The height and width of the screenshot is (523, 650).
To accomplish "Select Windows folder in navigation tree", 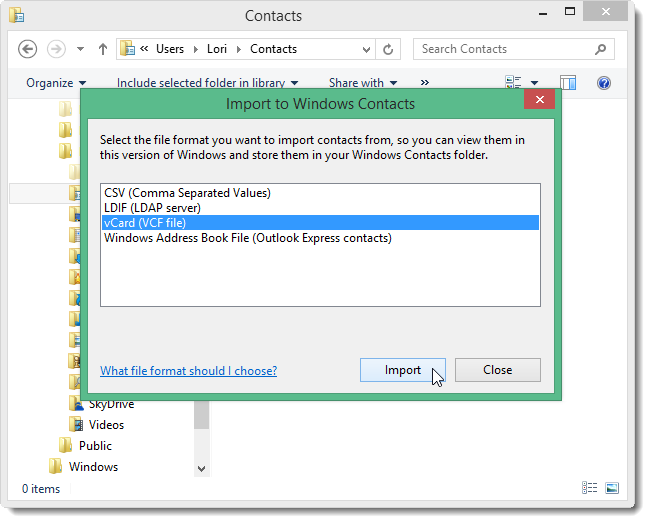I will click(93, 467).
